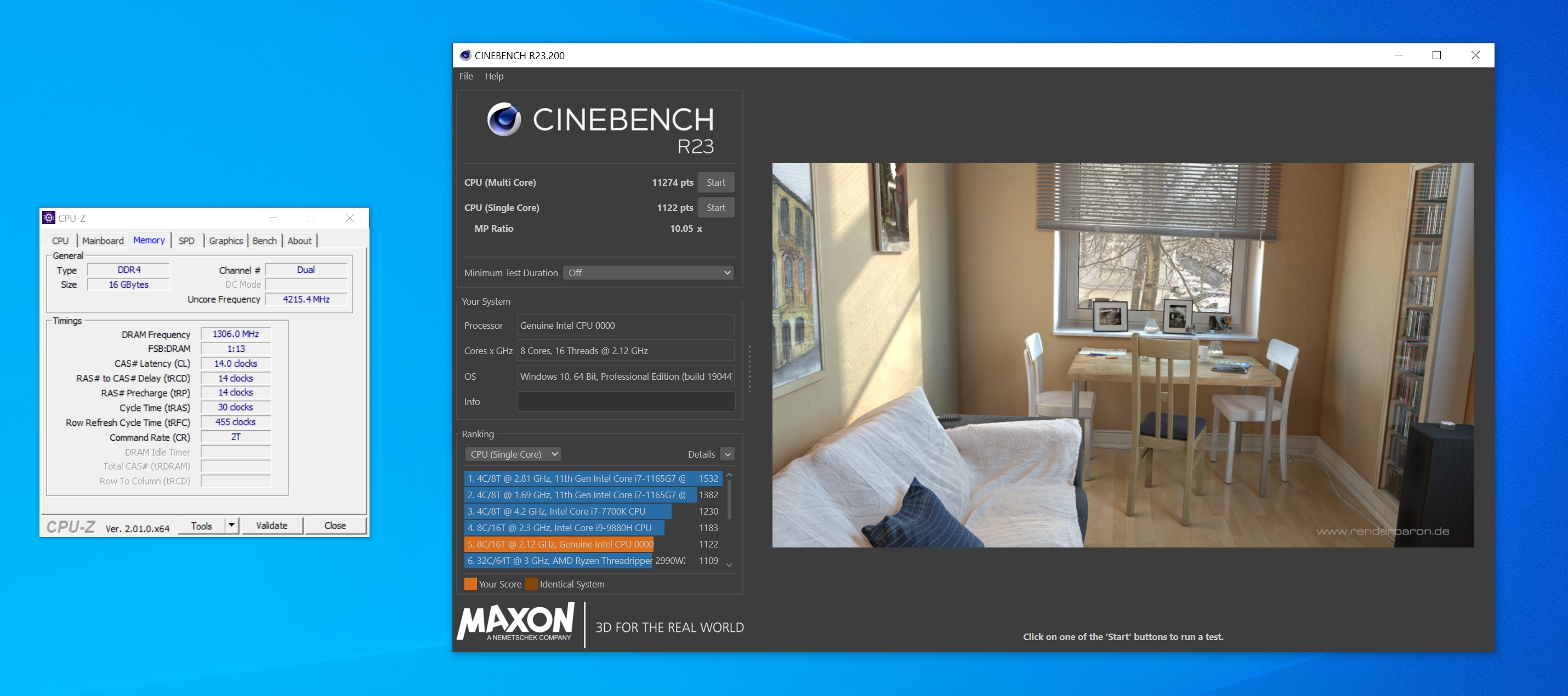Click the Cinebench logo icon in title bar
1568x696 pixels.
click(x=465, y=55)
